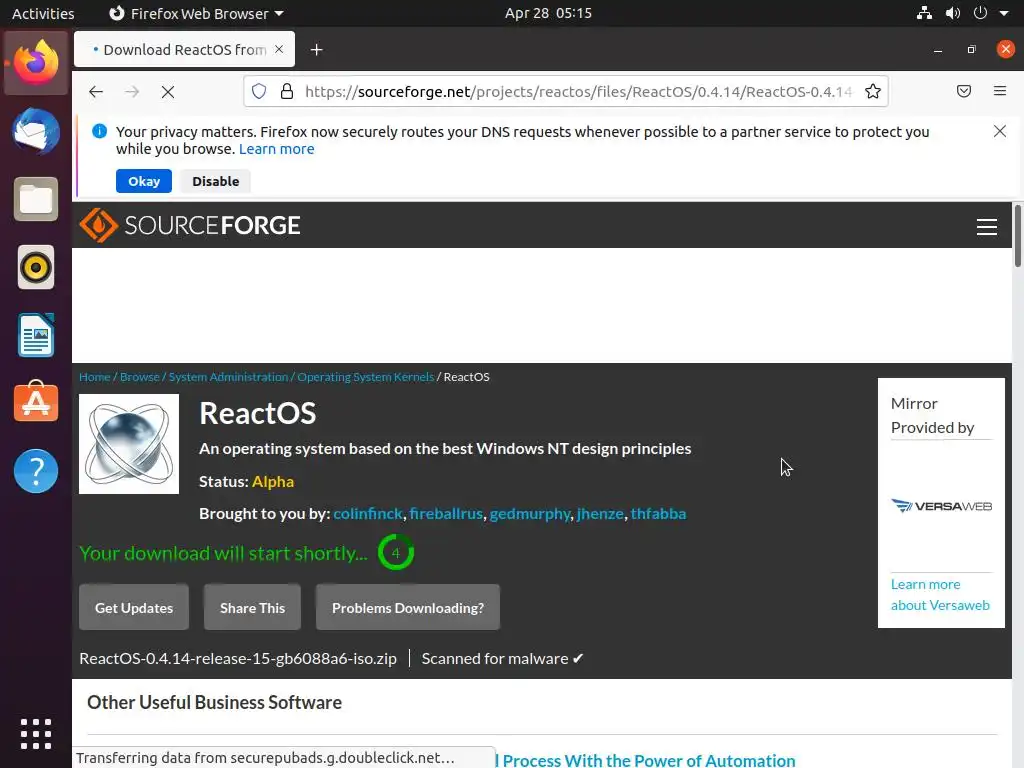The height and width of the screenshot is (768, 1024).
Task: Click the Versaweb mirror logo
Action: pos(941,505)
